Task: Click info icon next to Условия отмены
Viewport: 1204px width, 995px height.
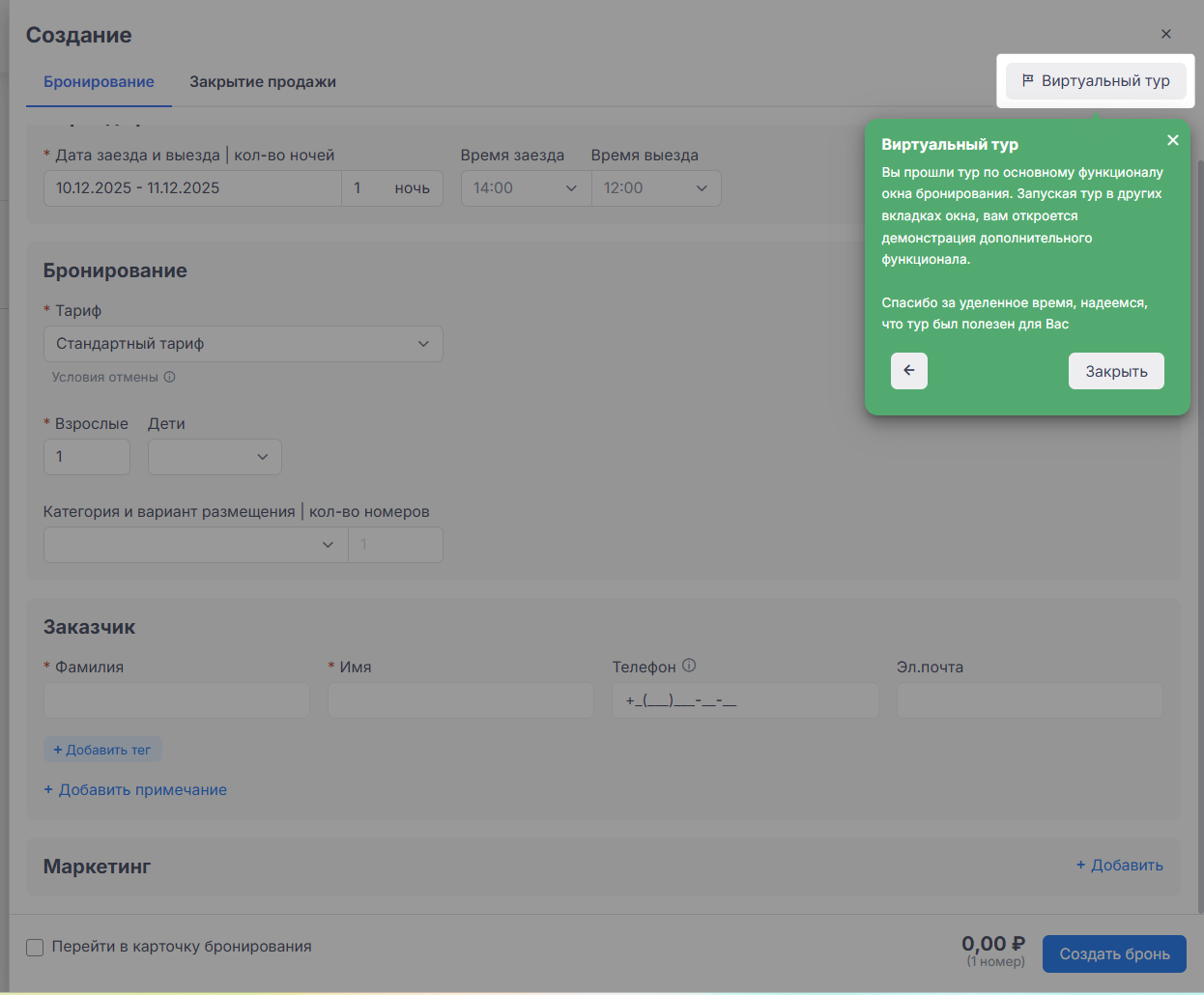Action: 170,378
